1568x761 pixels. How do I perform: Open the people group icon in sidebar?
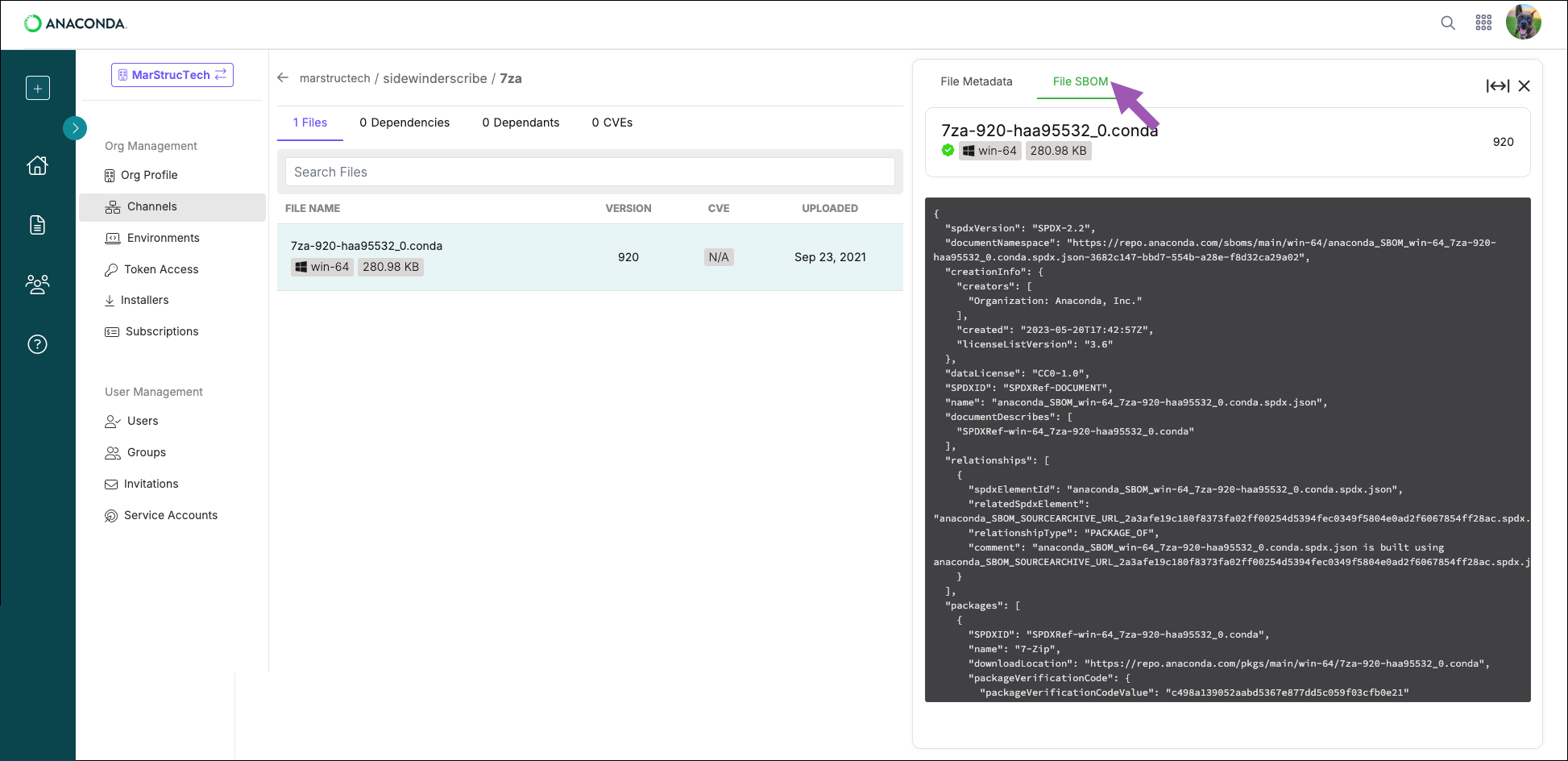tap(37, 285)
